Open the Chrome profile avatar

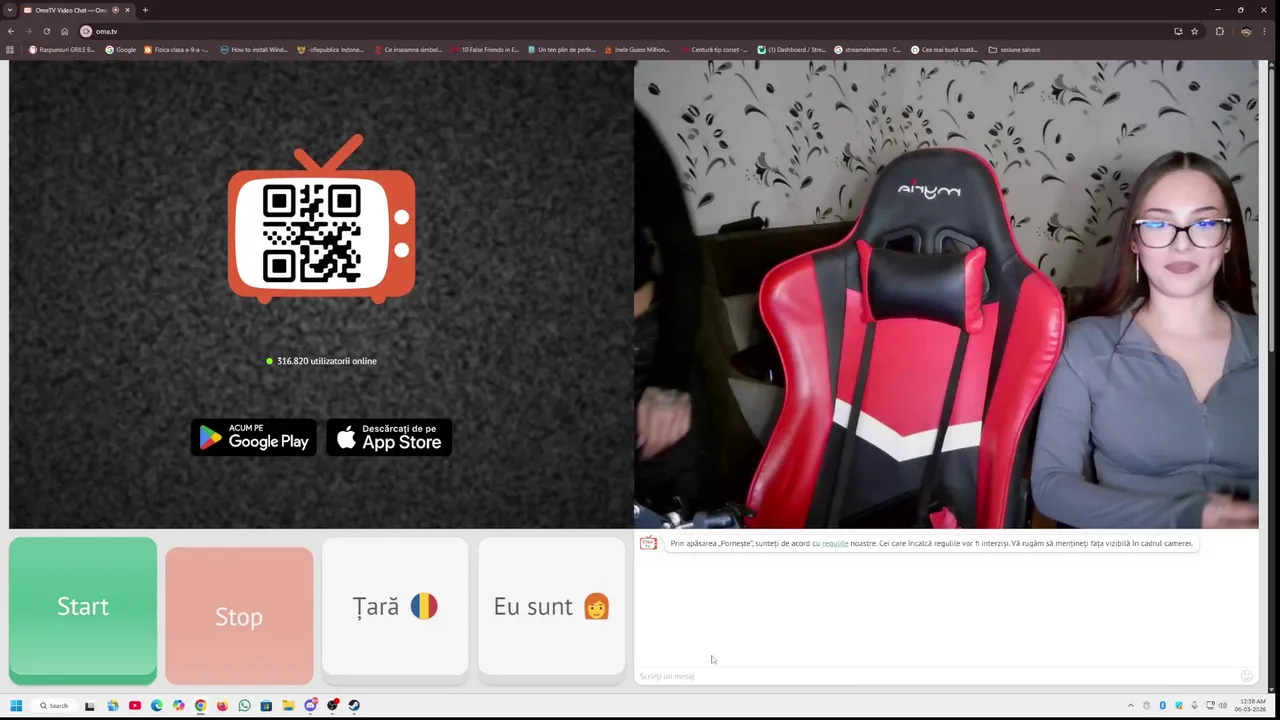point(1245,31)
